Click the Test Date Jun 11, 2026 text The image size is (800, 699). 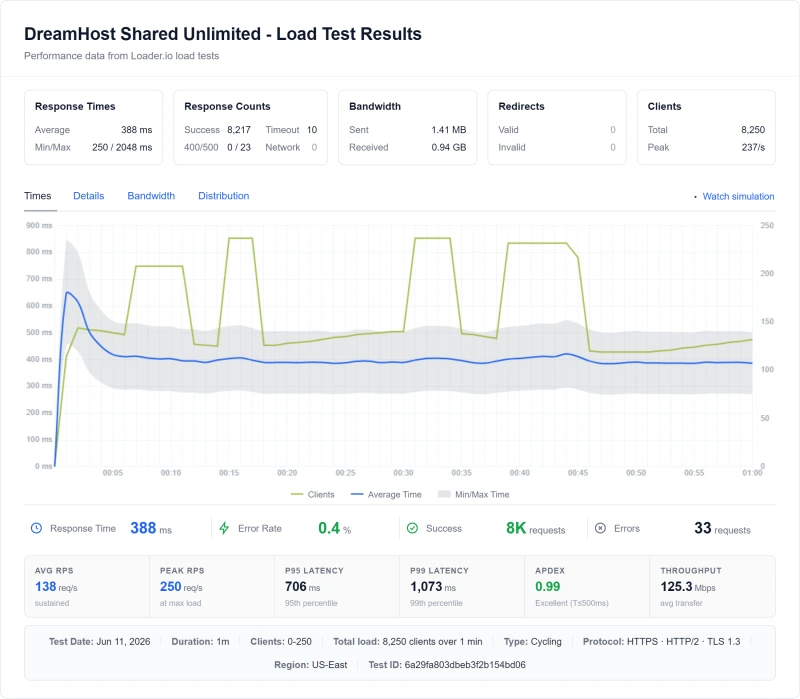(99, 642)
